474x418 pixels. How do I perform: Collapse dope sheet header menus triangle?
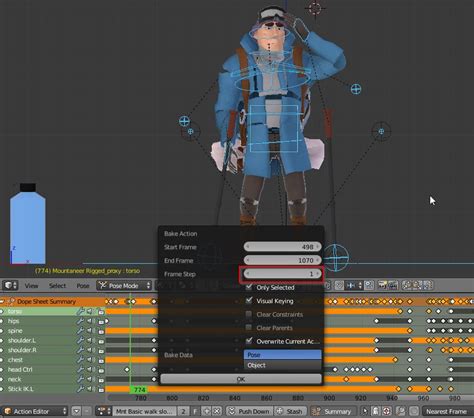coord(76,411)
